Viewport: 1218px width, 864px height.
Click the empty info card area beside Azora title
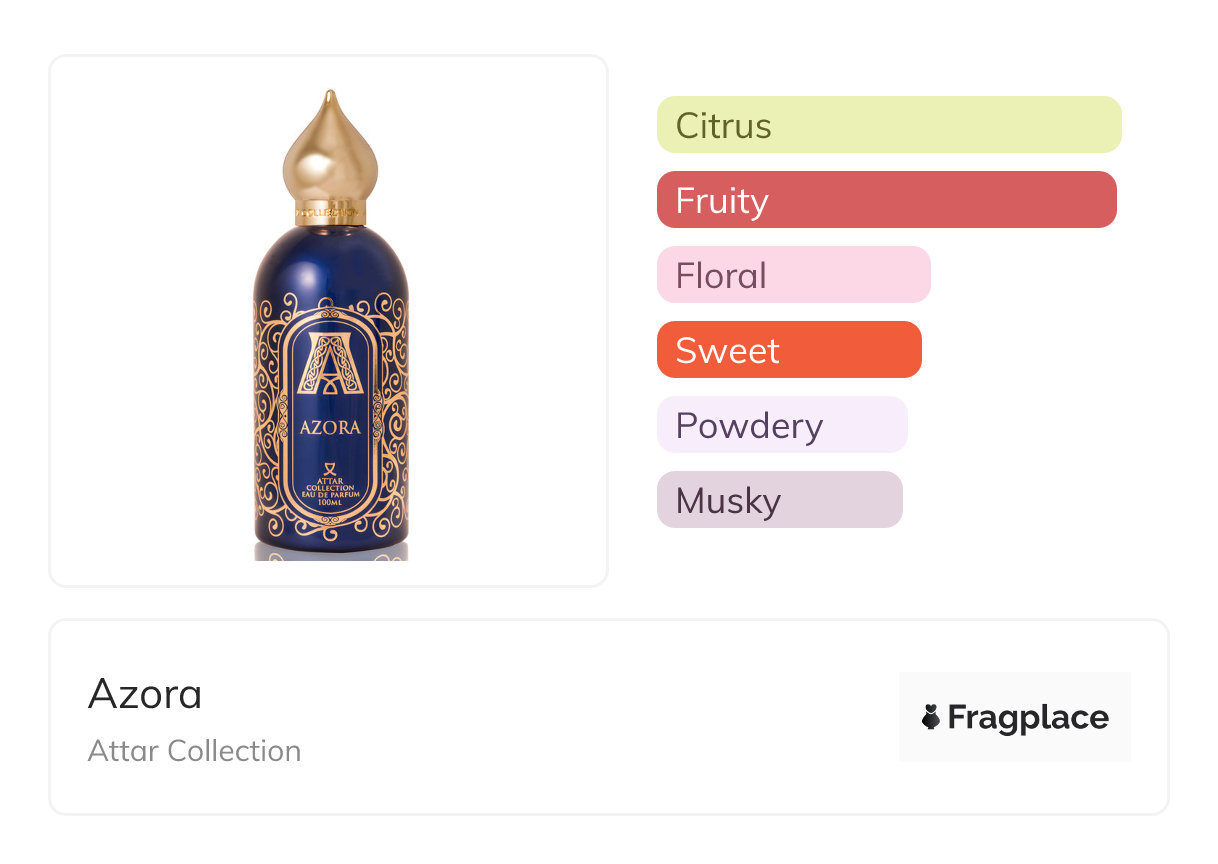tap(600, 718)
